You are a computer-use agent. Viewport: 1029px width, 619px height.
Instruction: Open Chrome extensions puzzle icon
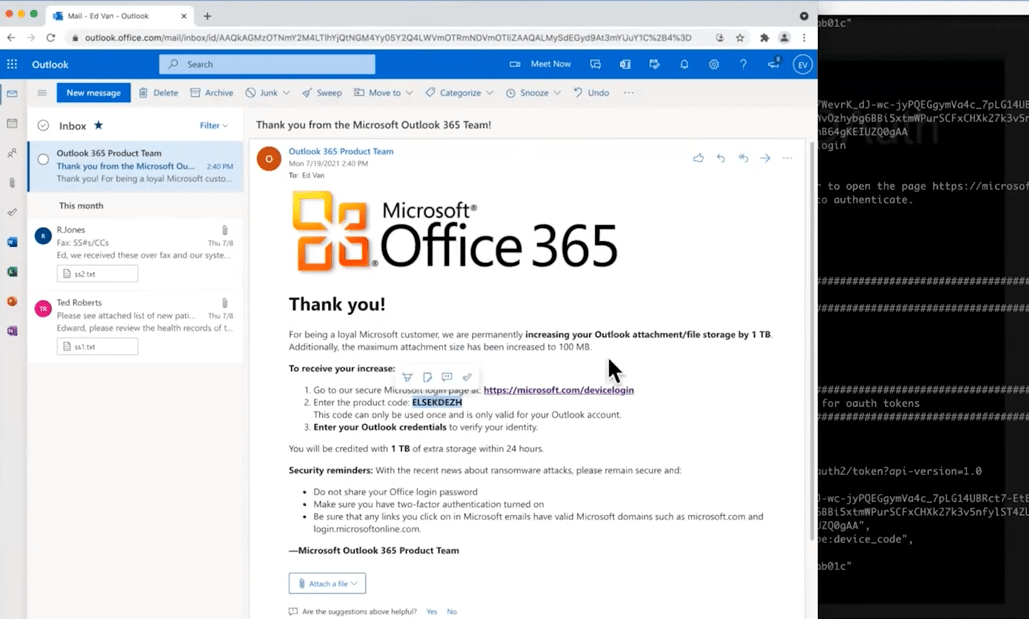click(x=764, y=37)
